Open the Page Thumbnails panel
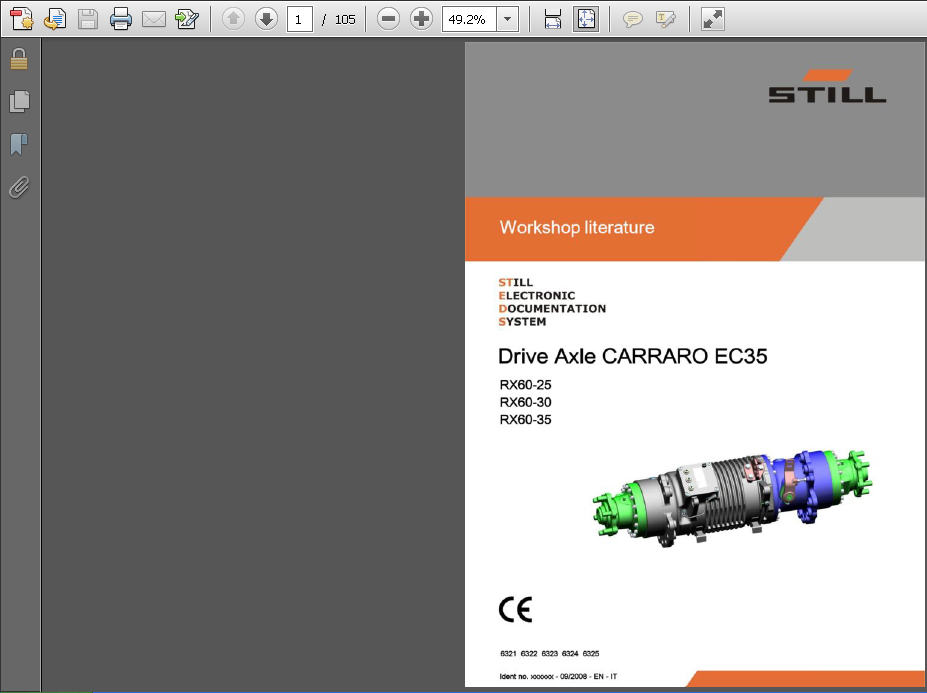 pyautogui.click(x=19, y=102)
